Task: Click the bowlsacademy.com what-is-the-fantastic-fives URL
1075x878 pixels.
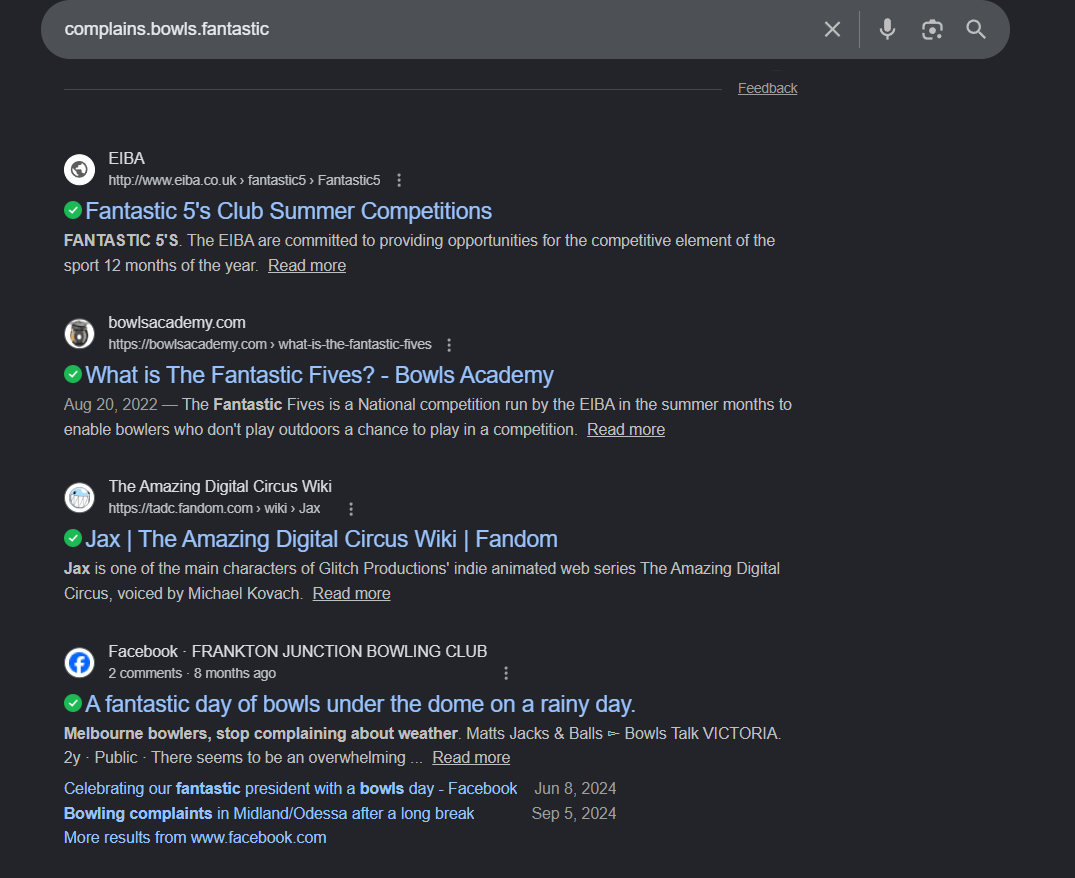Action: (x=269, y=345)
